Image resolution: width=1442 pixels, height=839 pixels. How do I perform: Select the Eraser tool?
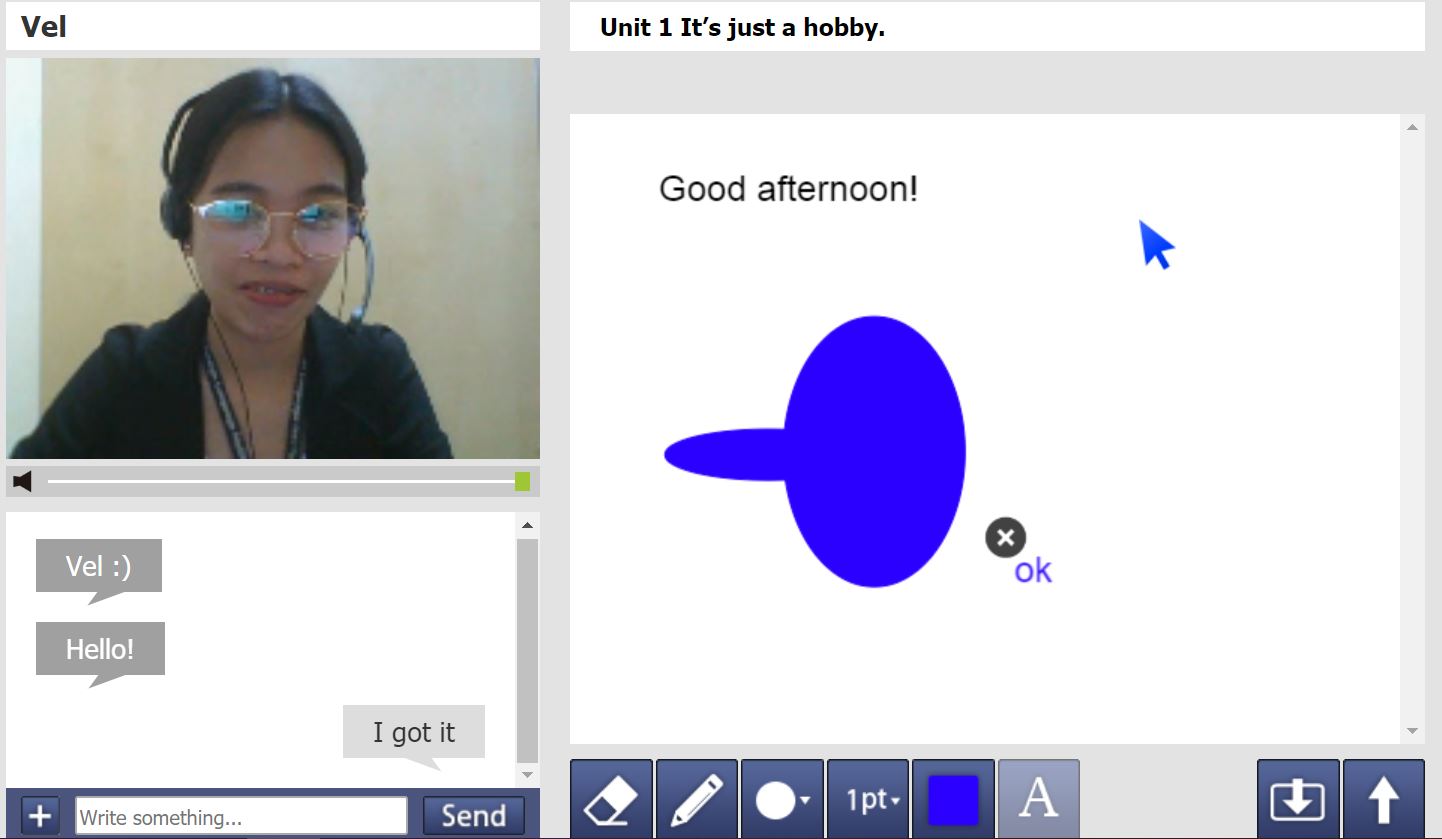coord(611,799)
